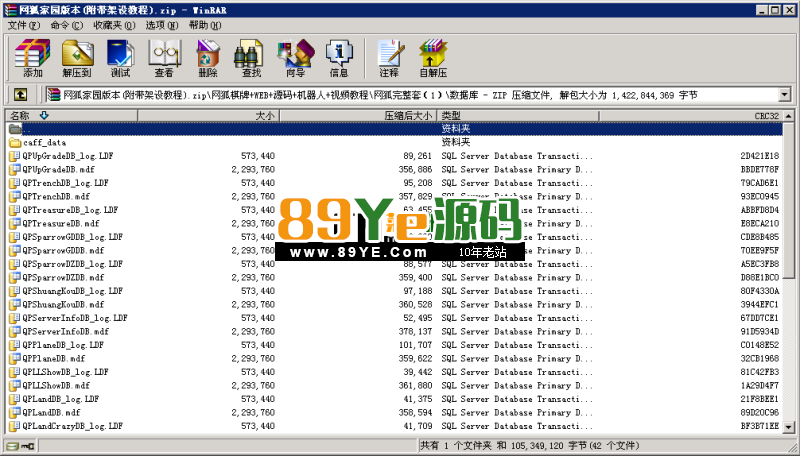Image resolution: width=800 pixels, height=456 pixels.
Task: Select the QPSparrowGDDB.mdf file
Action: click(63, 250)
